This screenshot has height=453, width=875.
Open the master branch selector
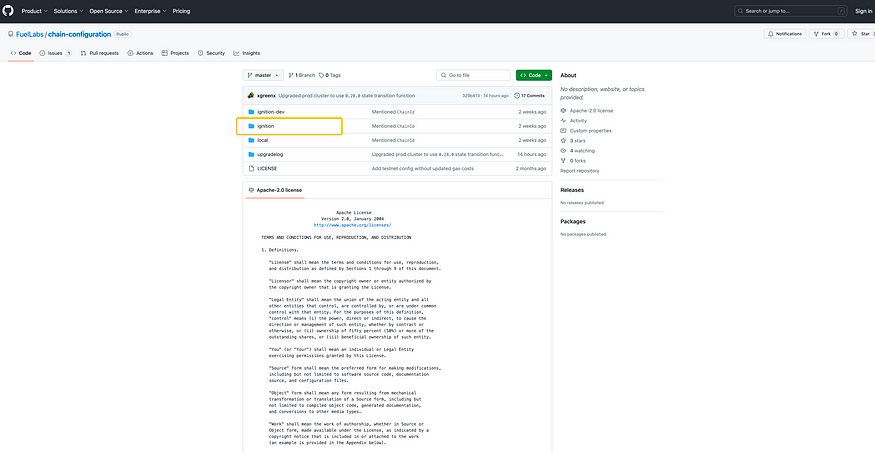click(x=263, y=75)
